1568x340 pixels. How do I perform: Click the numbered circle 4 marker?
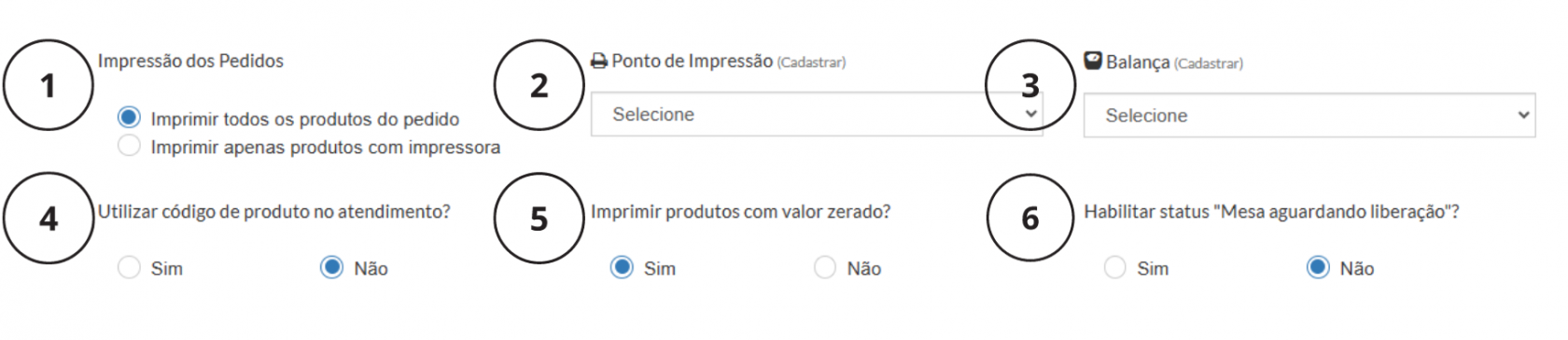click(49, 218)
